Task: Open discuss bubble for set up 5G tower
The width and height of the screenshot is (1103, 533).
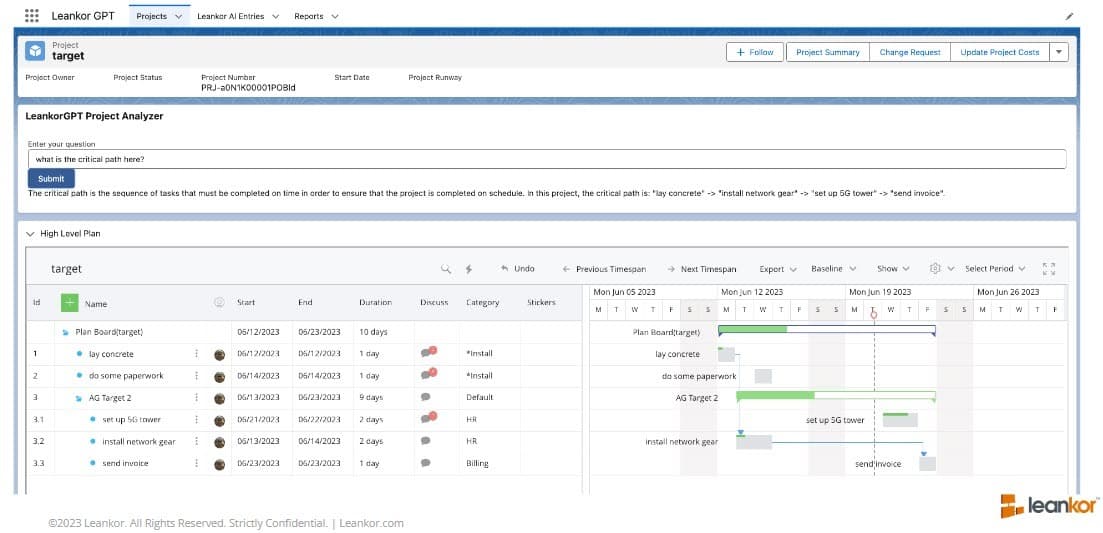Action: 428,418
